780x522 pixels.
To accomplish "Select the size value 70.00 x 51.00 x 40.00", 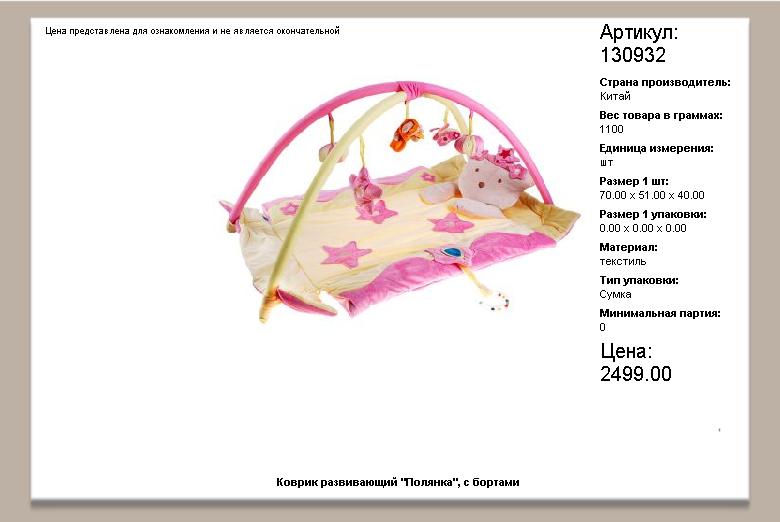I will click(x=652, y=195).
